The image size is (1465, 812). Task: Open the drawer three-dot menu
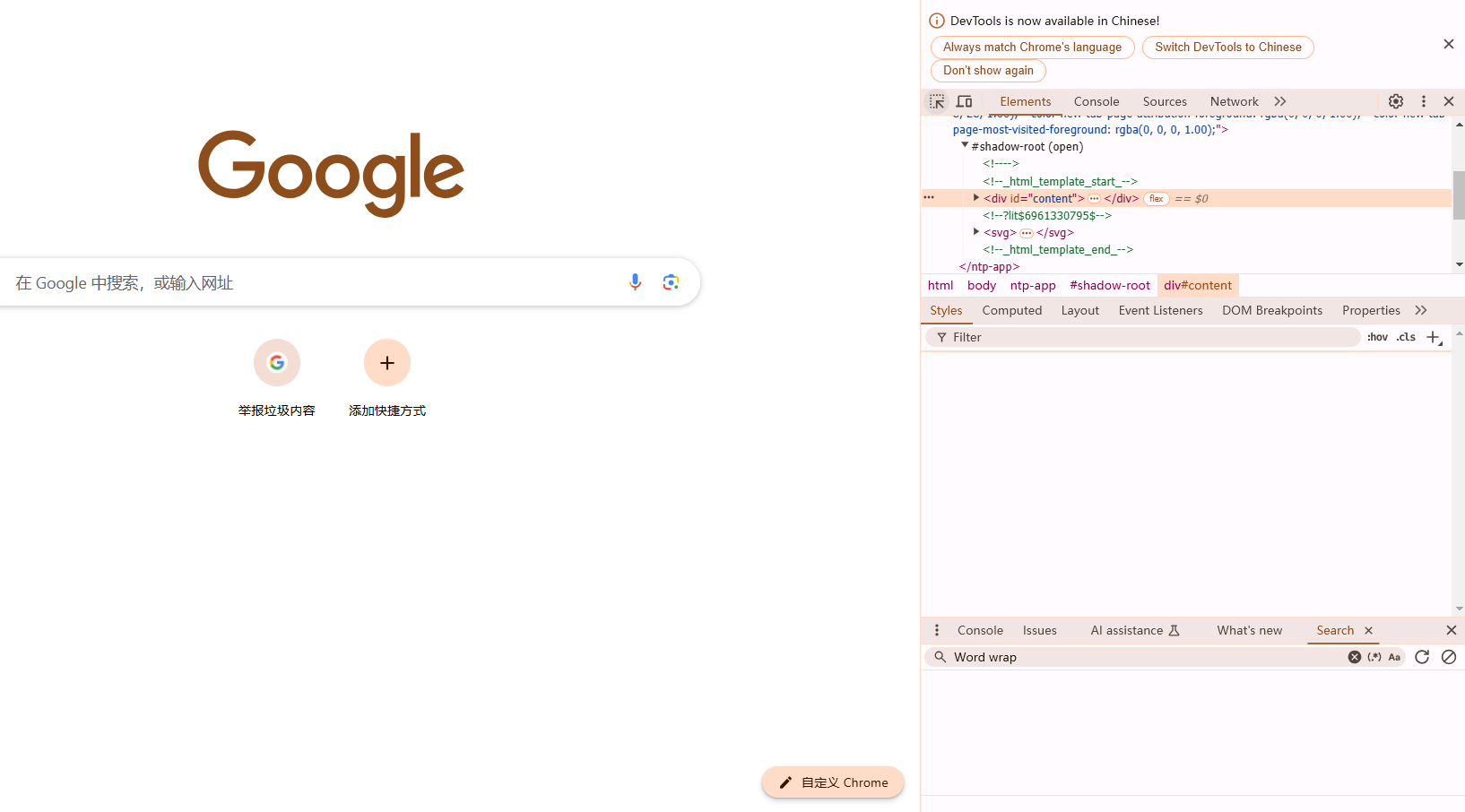click(x=937, y=630)
